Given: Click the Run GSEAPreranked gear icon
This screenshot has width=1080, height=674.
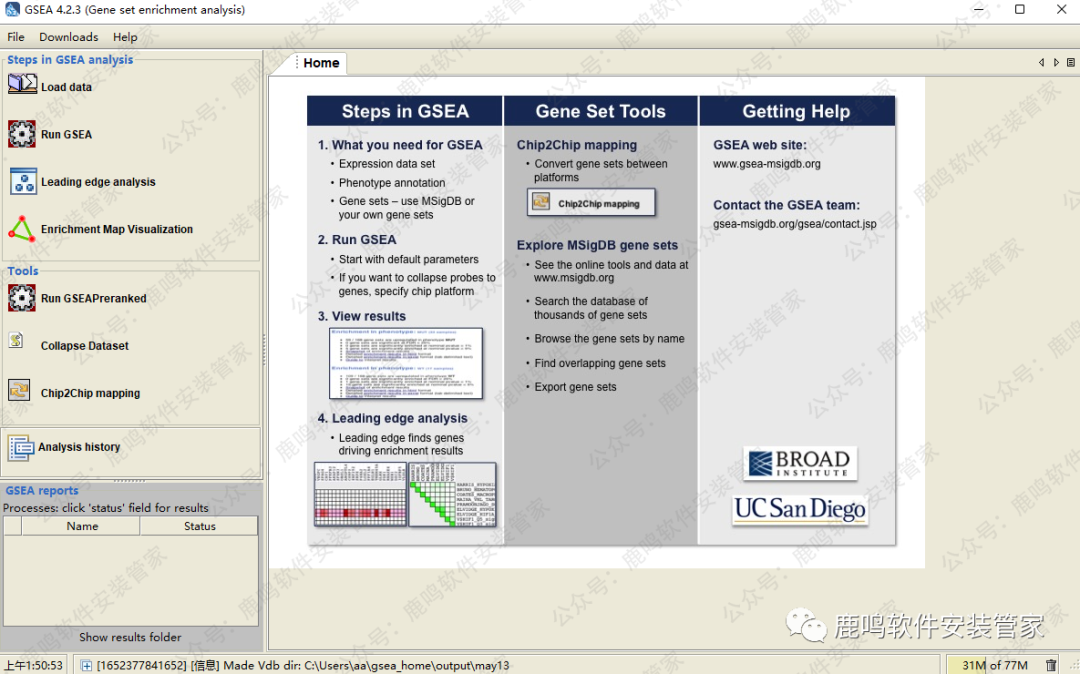Looking at the screenshot, I should coord(22,298).
